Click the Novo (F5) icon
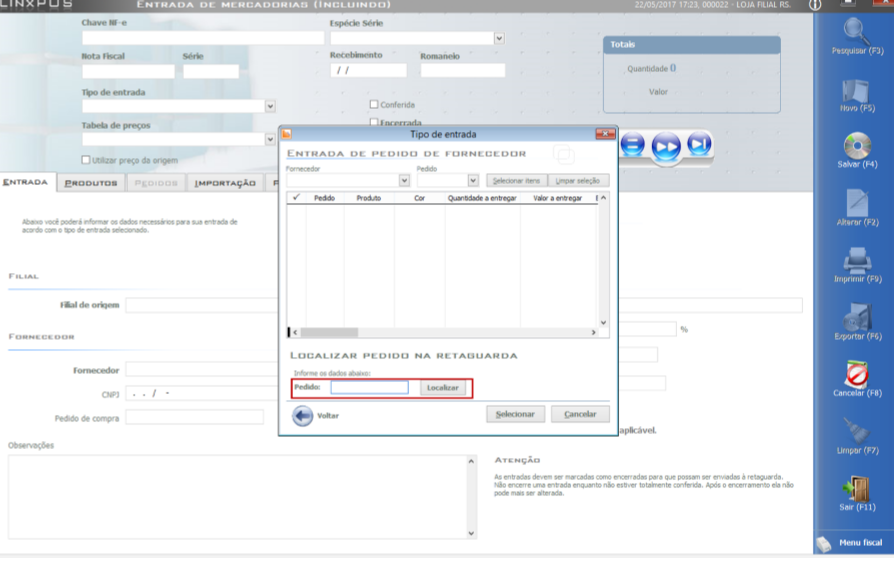The width and height of the screenshot is (894, 562). point(856,91)
